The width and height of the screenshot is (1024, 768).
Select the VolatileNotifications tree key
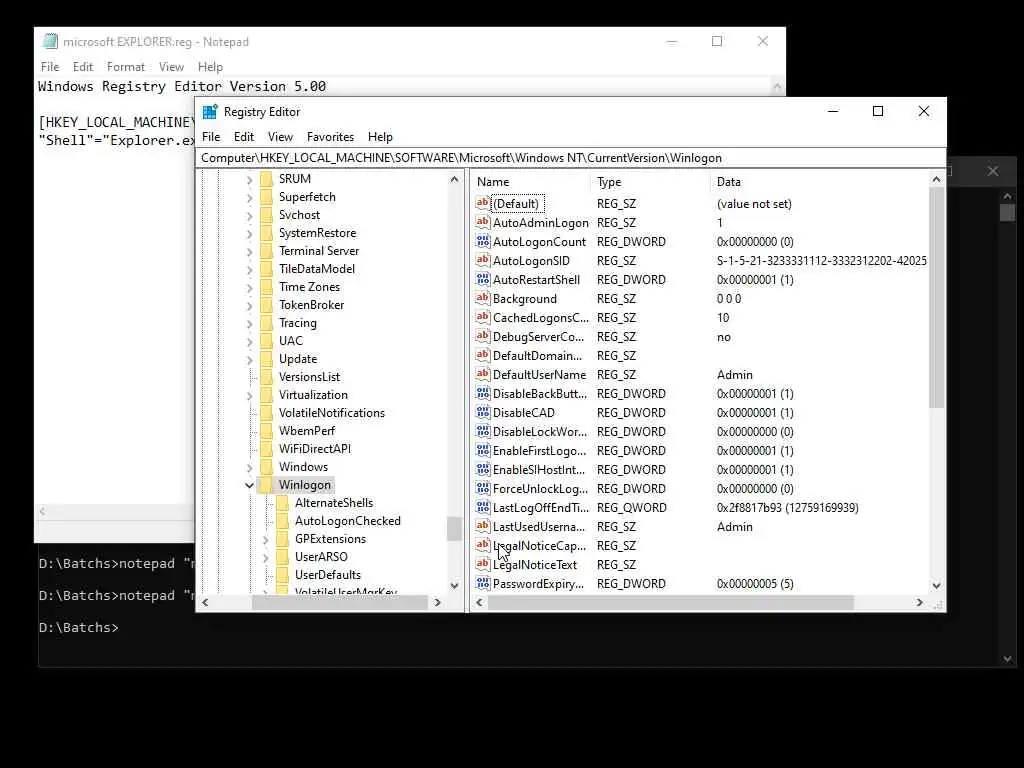coord(332,413)
